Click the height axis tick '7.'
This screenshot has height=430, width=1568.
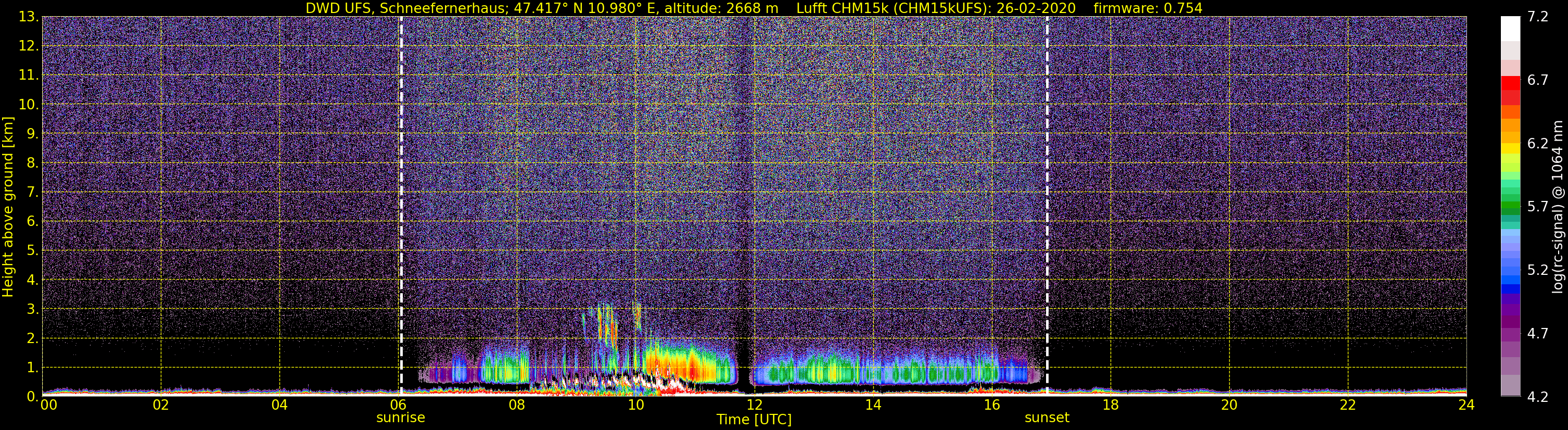pyautogui.click(x=33, y=193)
